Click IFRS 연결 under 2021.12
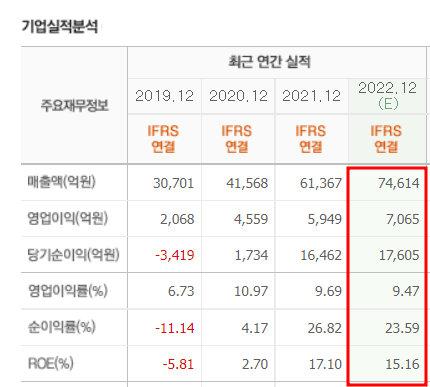The height and width of the screenshot is (387, 430). [311, 139]
